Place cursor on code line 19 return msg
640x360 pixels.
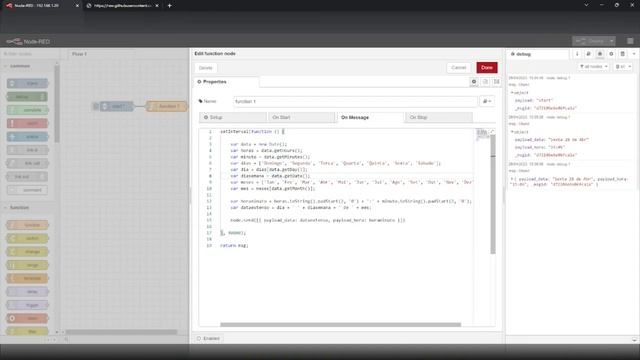(x=234, y=245)
